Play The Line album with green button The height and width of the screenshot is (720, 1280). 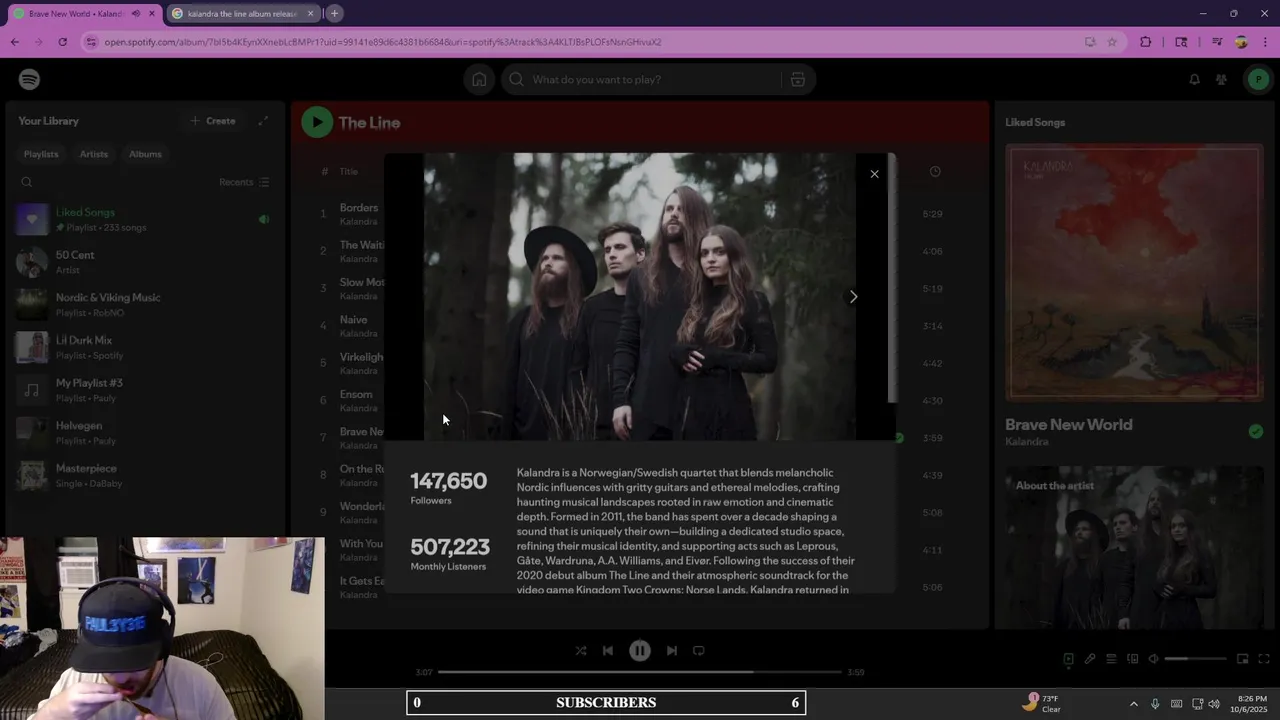(317, 122)
